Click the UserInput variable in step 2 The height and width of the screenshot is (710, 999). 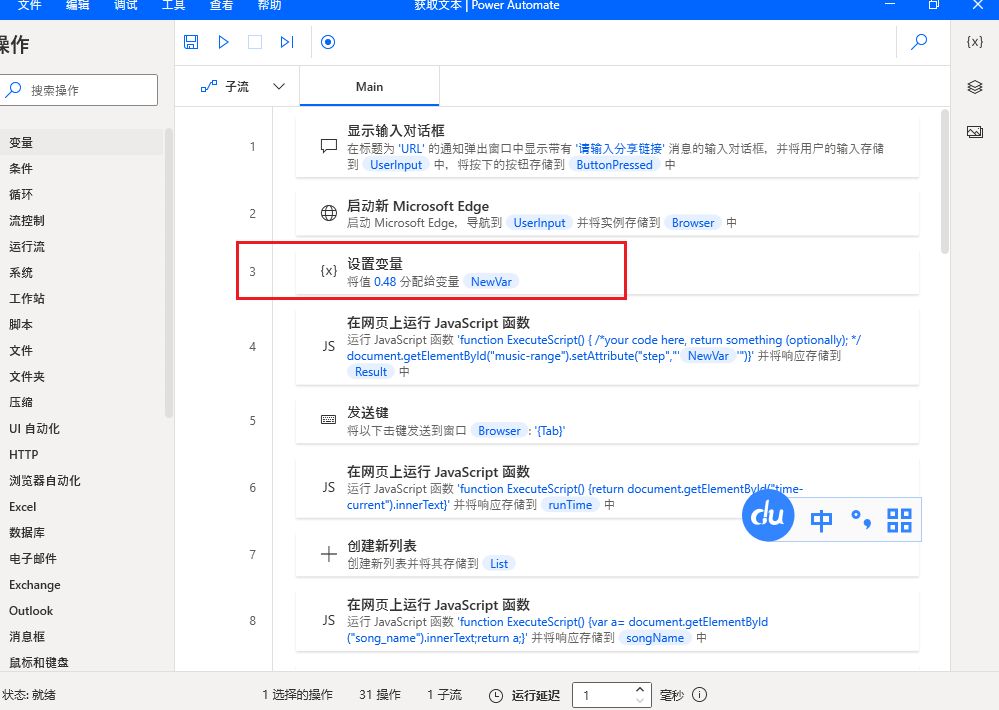[x=539, y=223]
